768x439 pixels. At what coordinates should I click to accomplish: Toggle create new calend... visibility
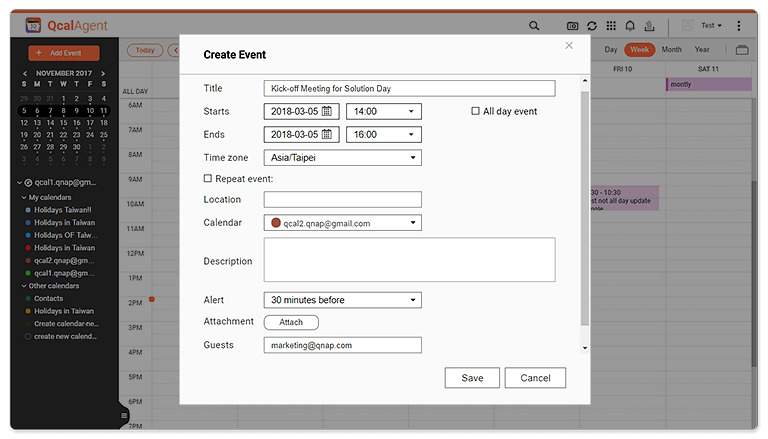(x=28, y=337)
